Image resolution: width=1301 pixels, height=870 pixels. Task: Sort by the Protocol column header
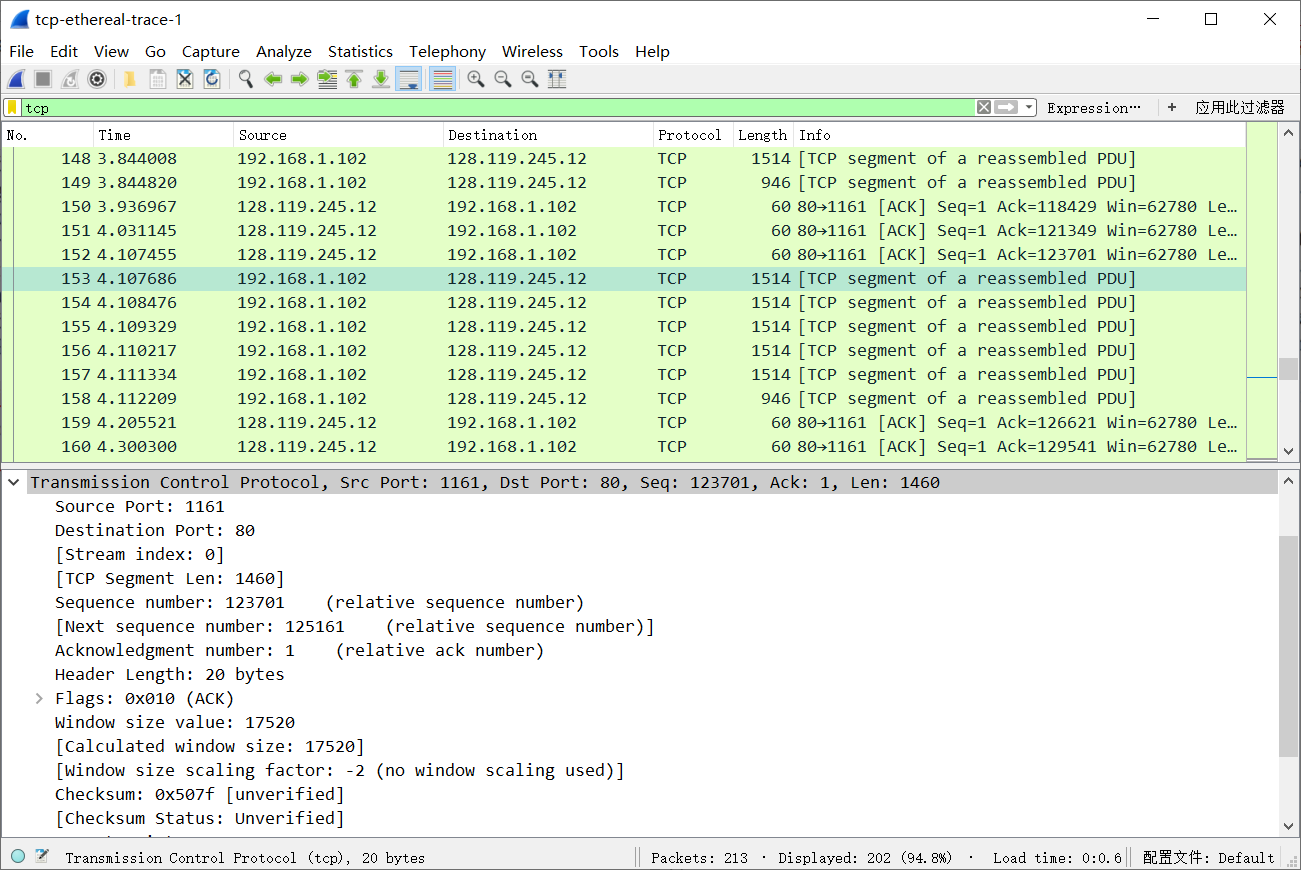click(x=693, y=135)
